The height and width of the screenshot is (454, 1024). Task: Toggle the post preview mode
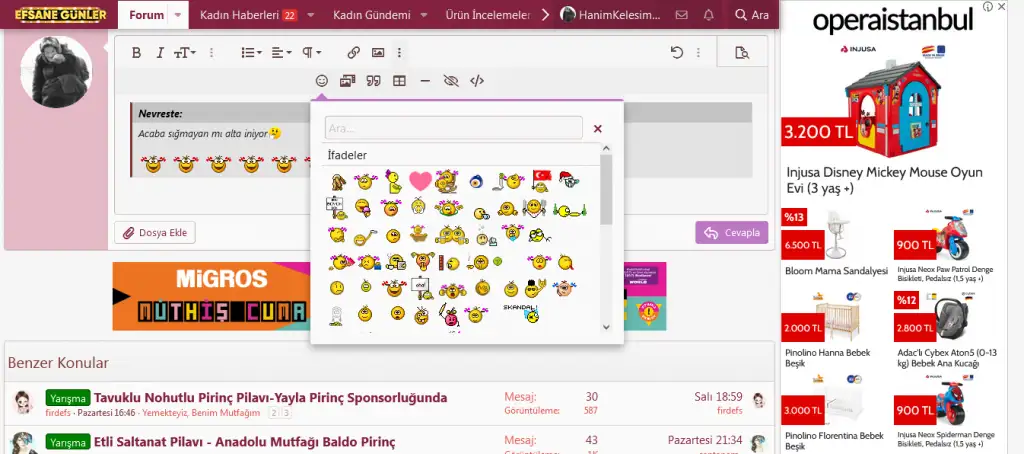[741, 53]
